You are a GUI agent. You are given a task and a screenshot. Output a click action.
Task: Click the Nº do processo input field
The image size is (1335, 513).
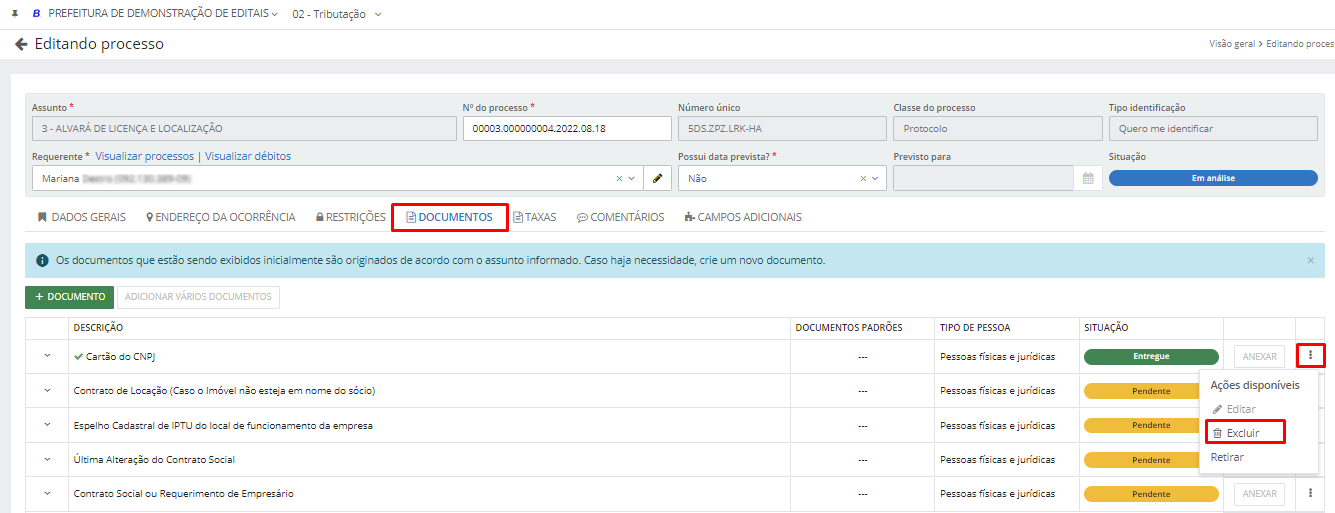pos(566,129)
